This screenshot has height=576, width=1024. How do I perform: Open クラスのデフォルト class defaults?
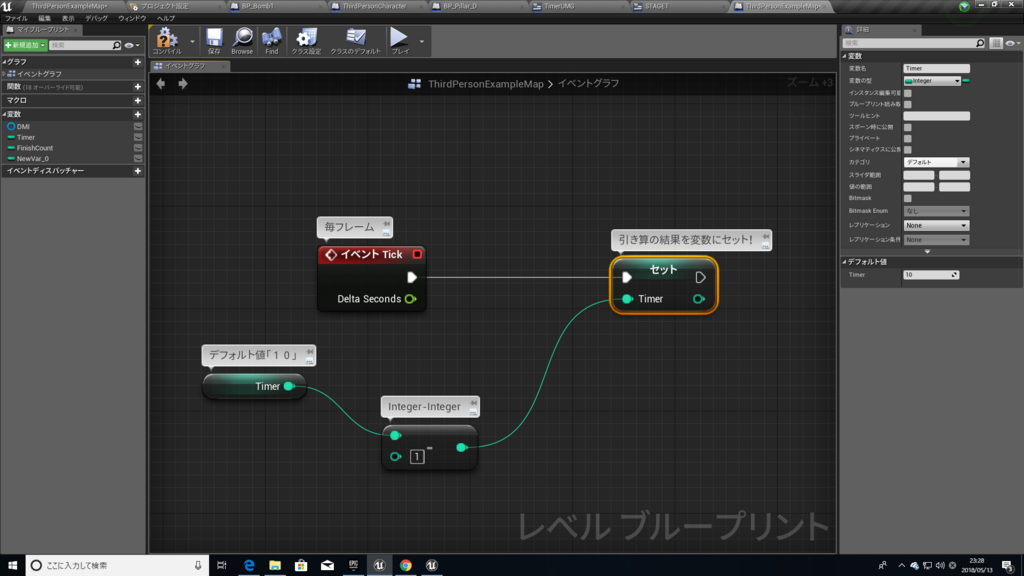point(355,40)
